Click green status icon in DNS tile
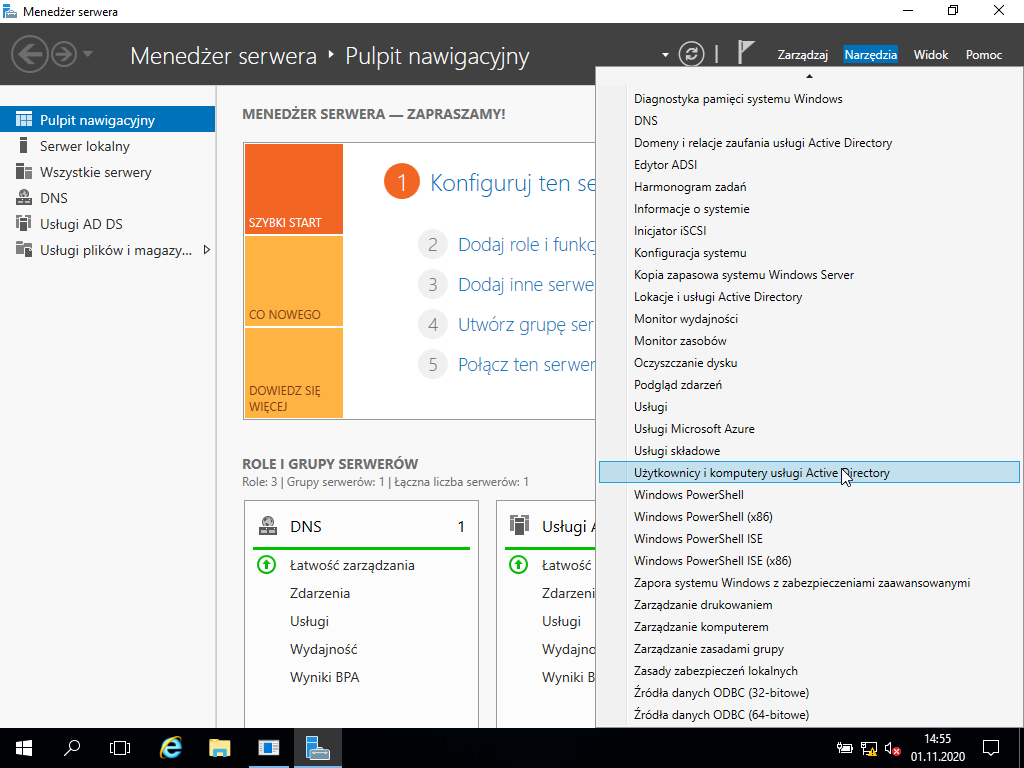The width and height of the screenshot is (1024, 768). [x=266, y=565]
